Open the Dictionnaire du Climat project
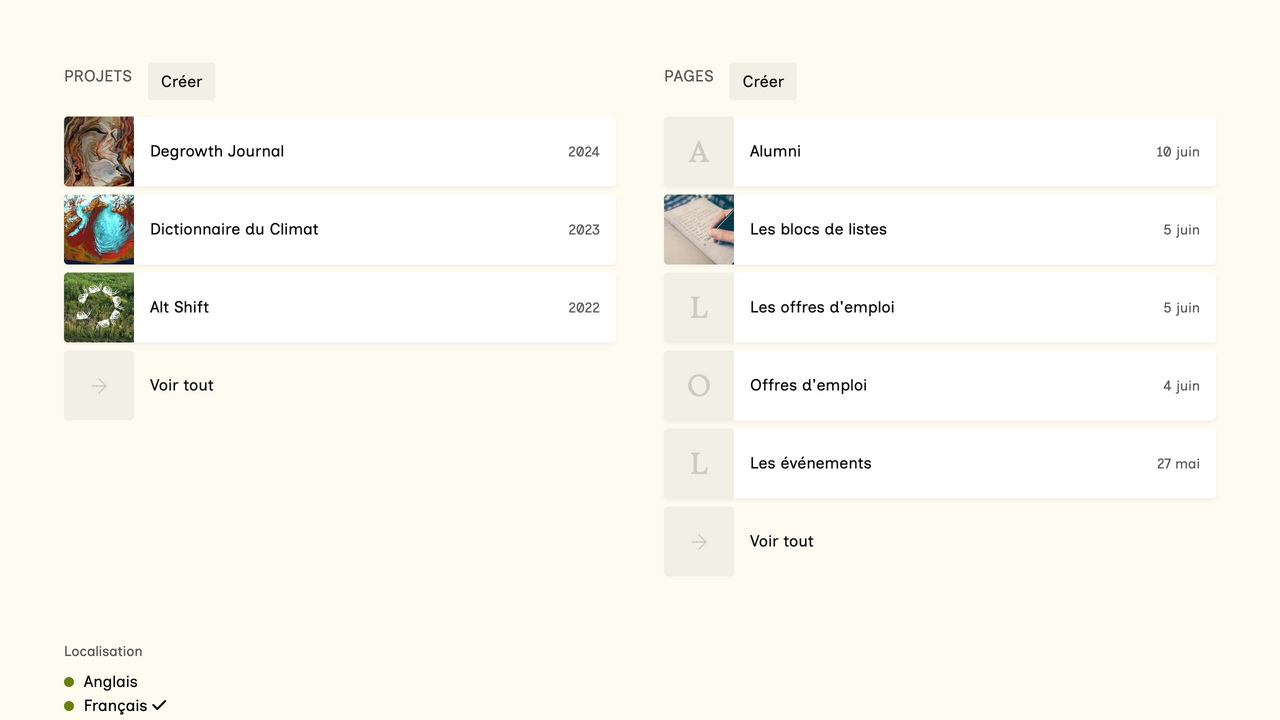 coord(234,229)
